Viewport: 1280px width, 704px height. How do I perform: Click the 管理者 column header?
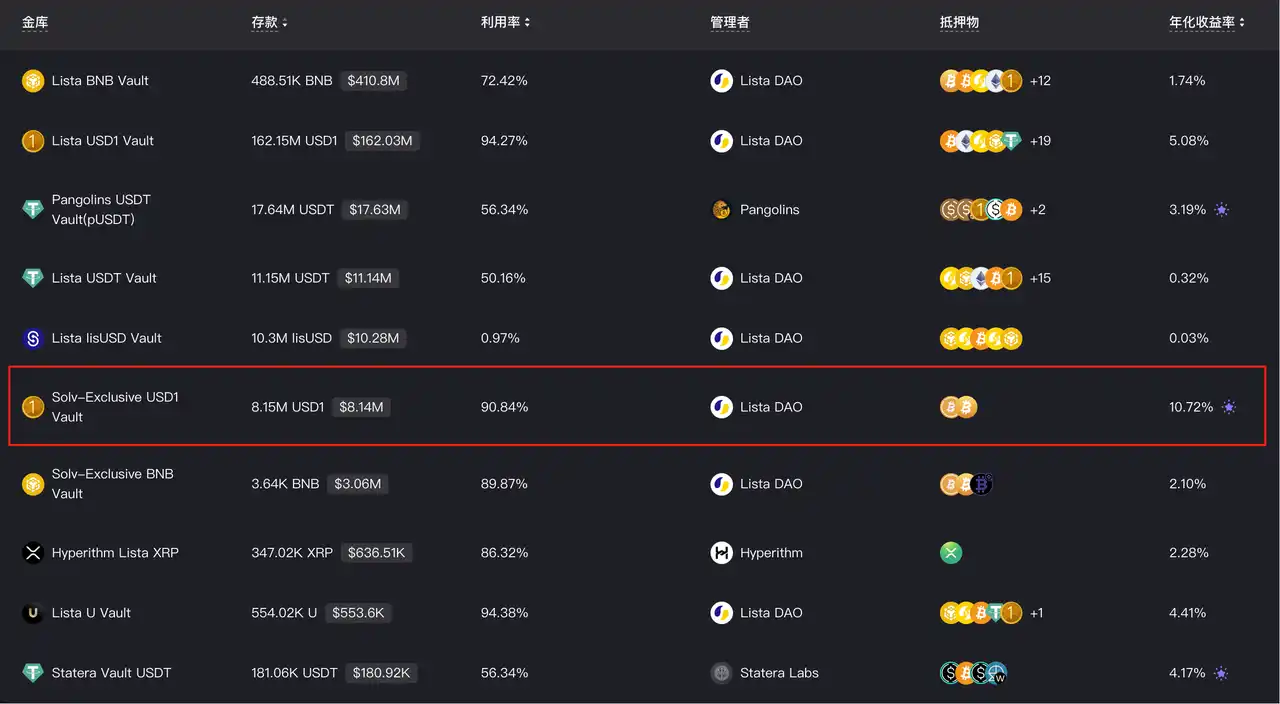[x=729, y=22]
